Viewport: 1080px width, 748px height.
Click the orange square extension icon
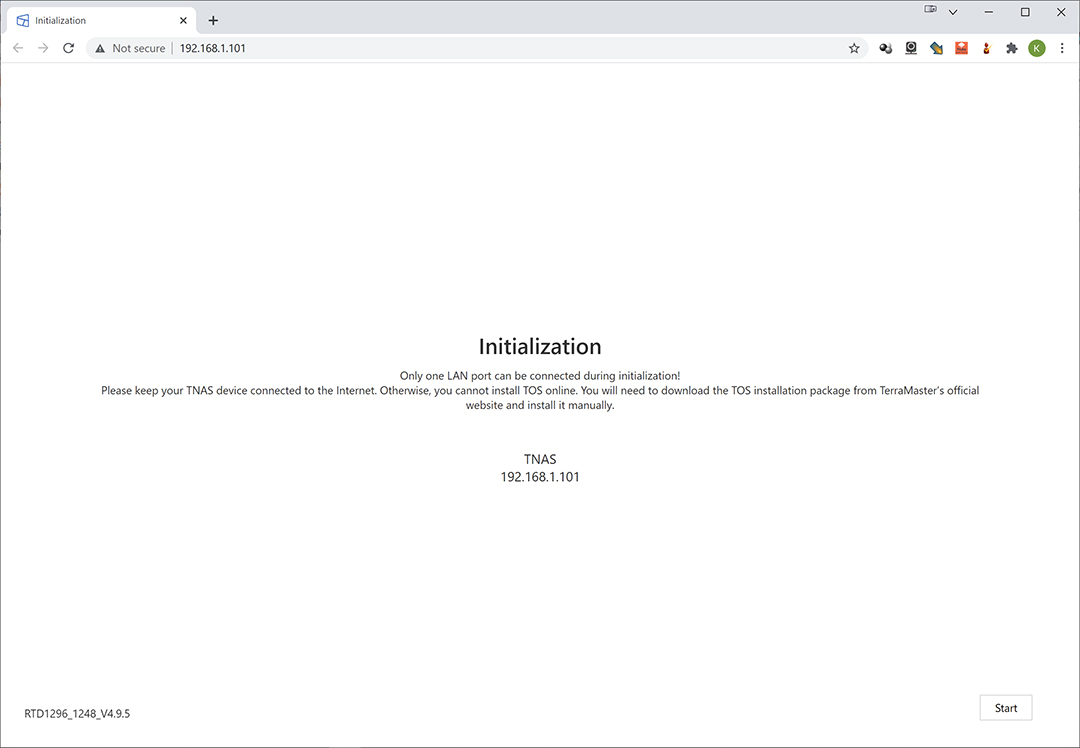[961, 48]
